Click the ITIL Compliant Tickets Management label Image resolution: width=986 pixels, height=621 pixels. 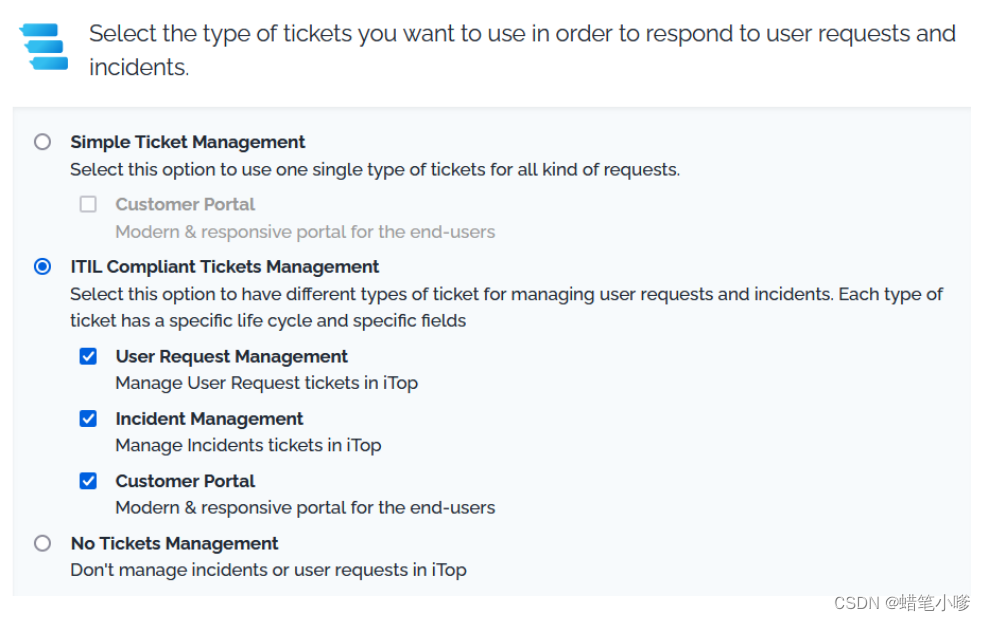pyautogui.click(x=224, y=267)
